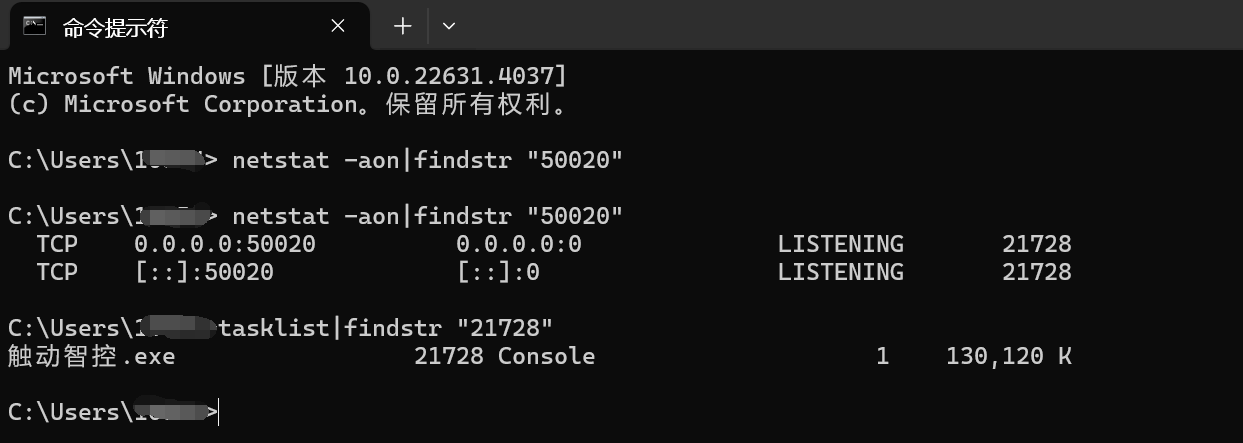This screenshot has width=1243, height=443.
Task: Click the Console session name text
Action: [547, 356]
